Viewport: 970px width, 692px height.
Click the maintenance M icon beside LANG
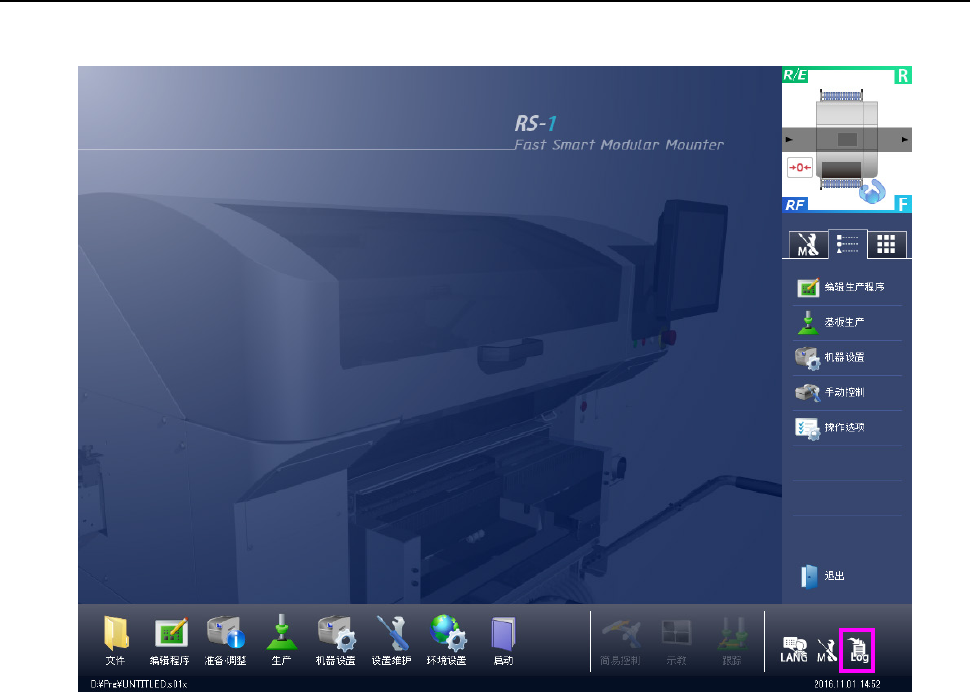826,649
